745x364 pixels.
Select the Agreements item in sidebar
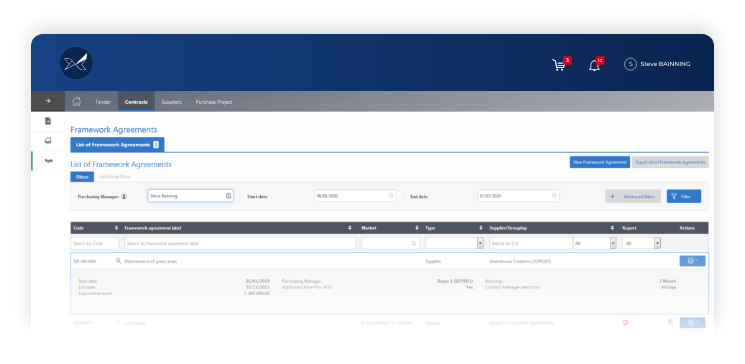click(x=48, y=161)
